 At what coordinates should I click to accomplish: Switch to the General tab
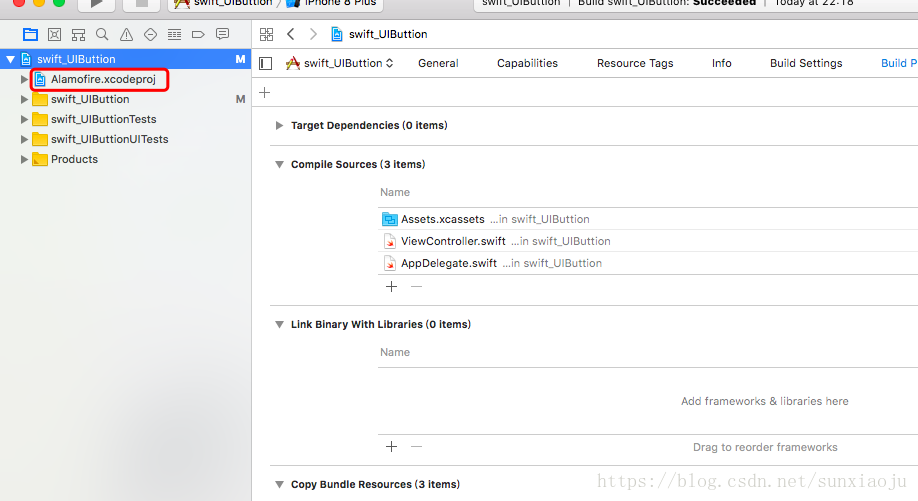[x=438, y=63]
